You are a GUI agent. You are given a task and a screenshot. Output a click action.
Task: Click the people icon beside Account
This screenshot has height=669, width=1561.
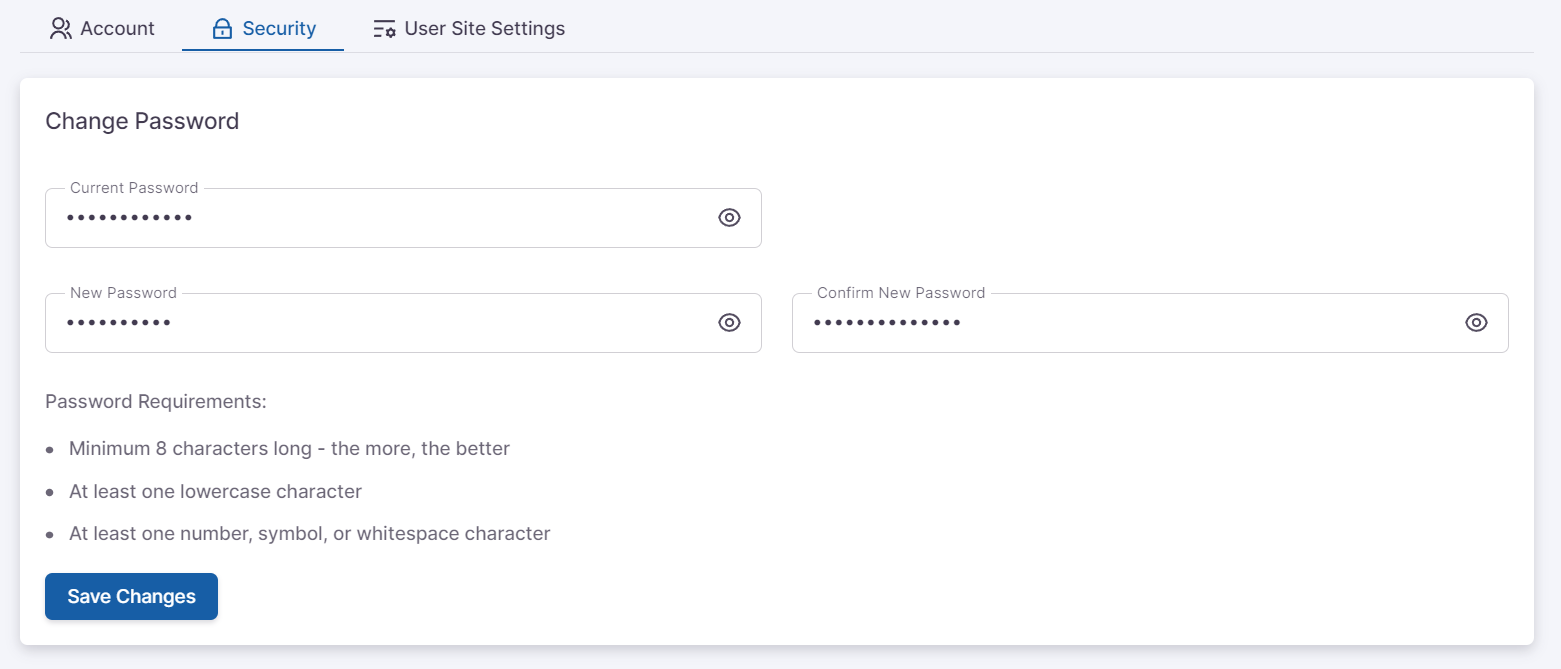[61, 29]
